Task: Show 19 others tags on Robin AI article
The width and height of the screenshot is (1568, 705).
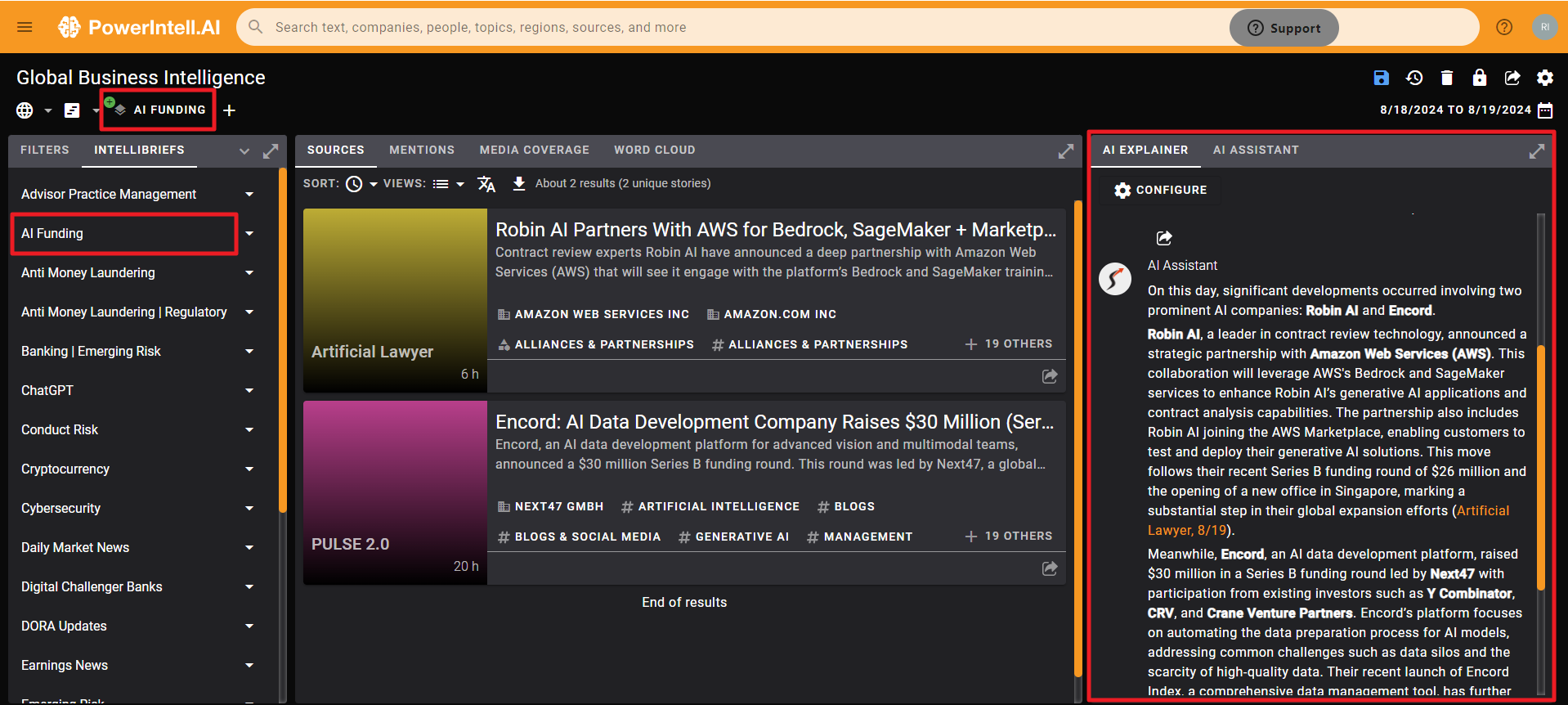Action: pyautogui.click(x=1009, y=344)
